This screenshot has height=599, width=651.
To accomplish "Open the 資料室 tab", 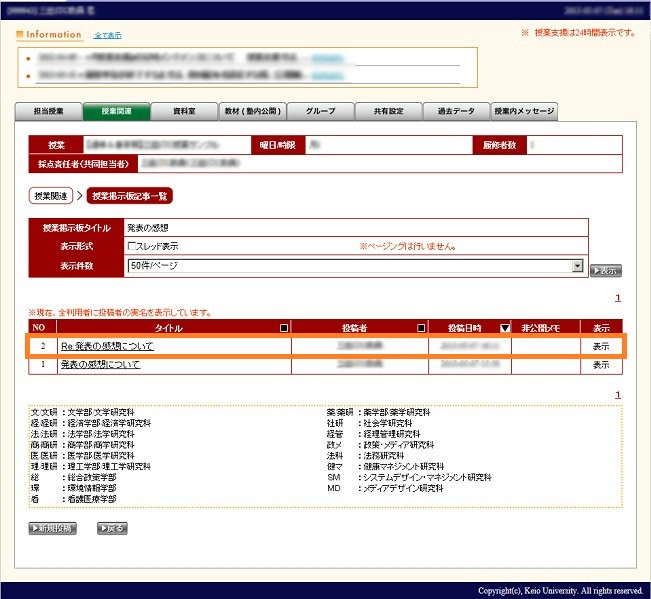I will tap(184, 111).
